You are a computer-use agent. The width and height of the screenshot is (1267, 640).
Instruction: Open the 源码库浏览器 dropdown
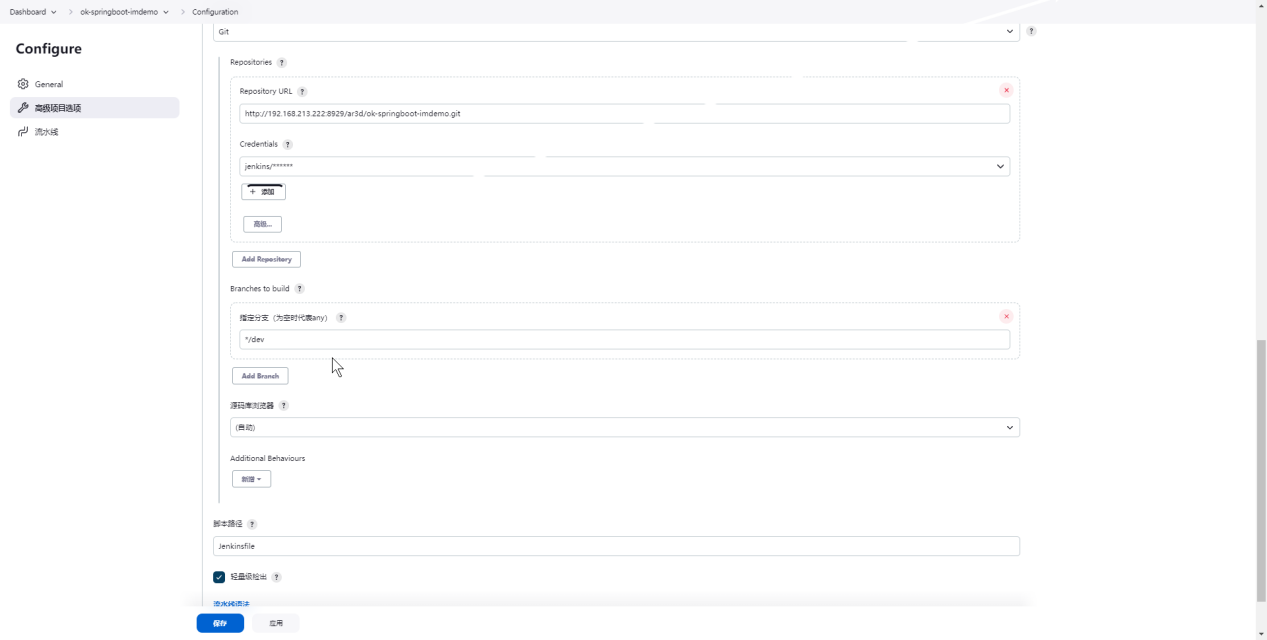click(624, 428)
